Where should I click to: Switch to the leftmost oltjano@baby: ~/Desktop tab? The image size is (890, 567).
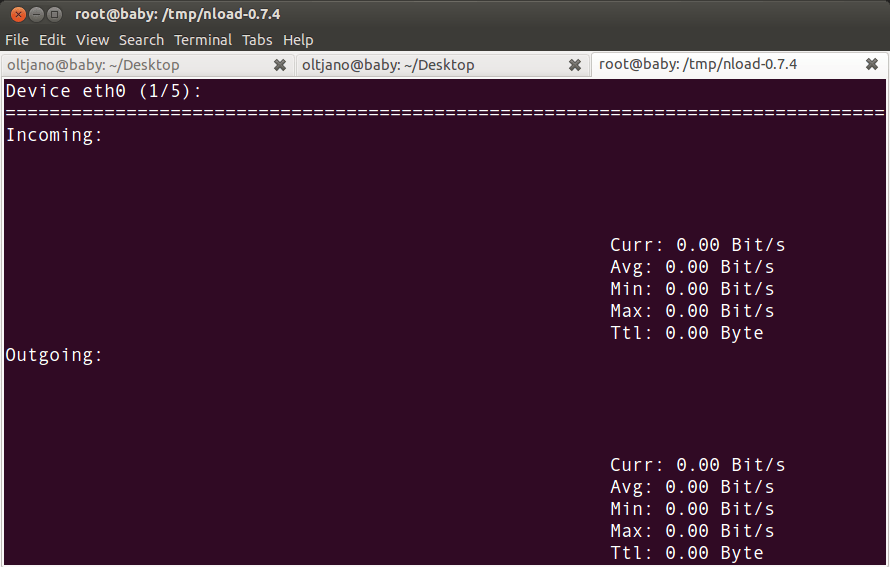[93, 65]
